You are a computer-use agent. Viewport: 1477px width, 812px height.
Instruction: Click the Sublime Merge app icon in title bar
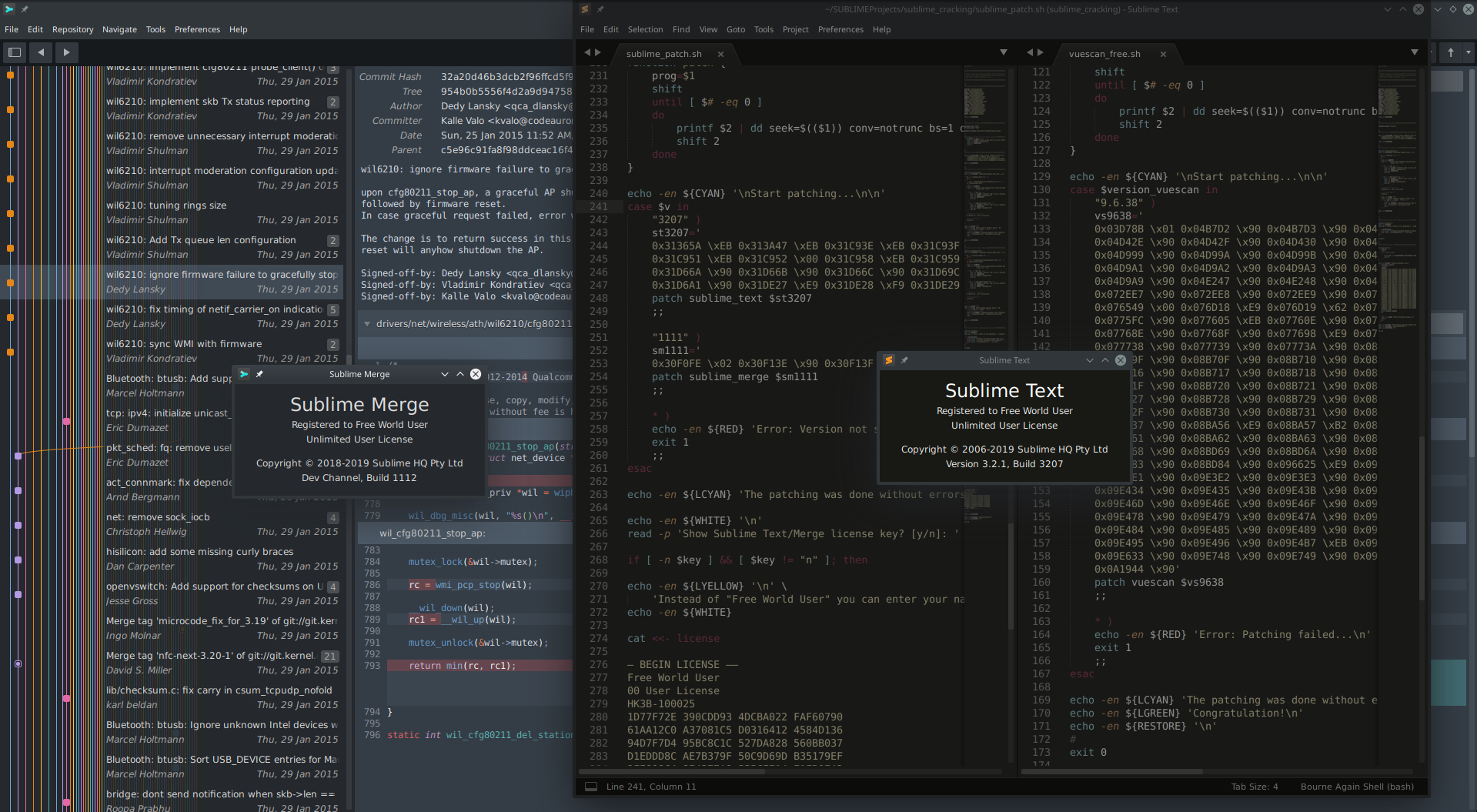(x=9, y=9)
